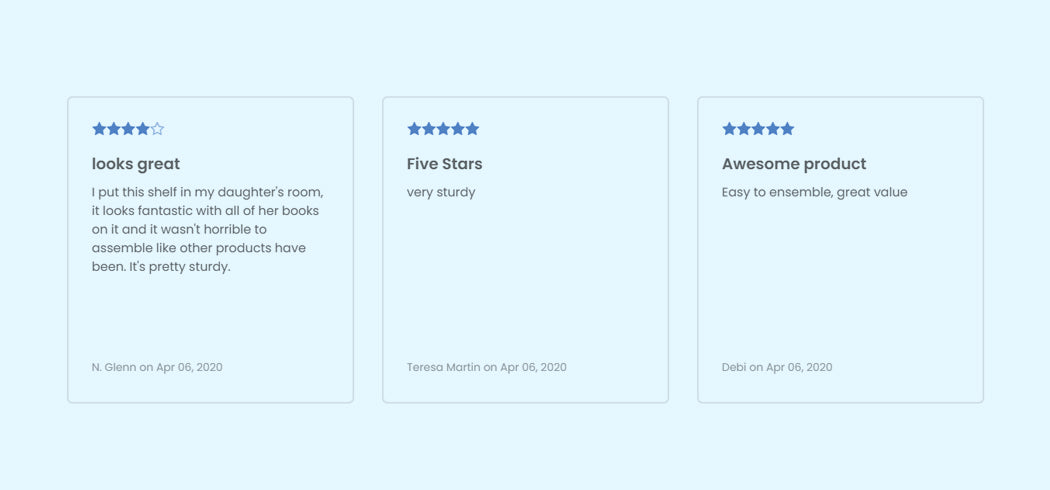Click the 'Easy to ensemble, great value' text
The height and width of the screenshot is (490, 1050).
pos(814,192)
